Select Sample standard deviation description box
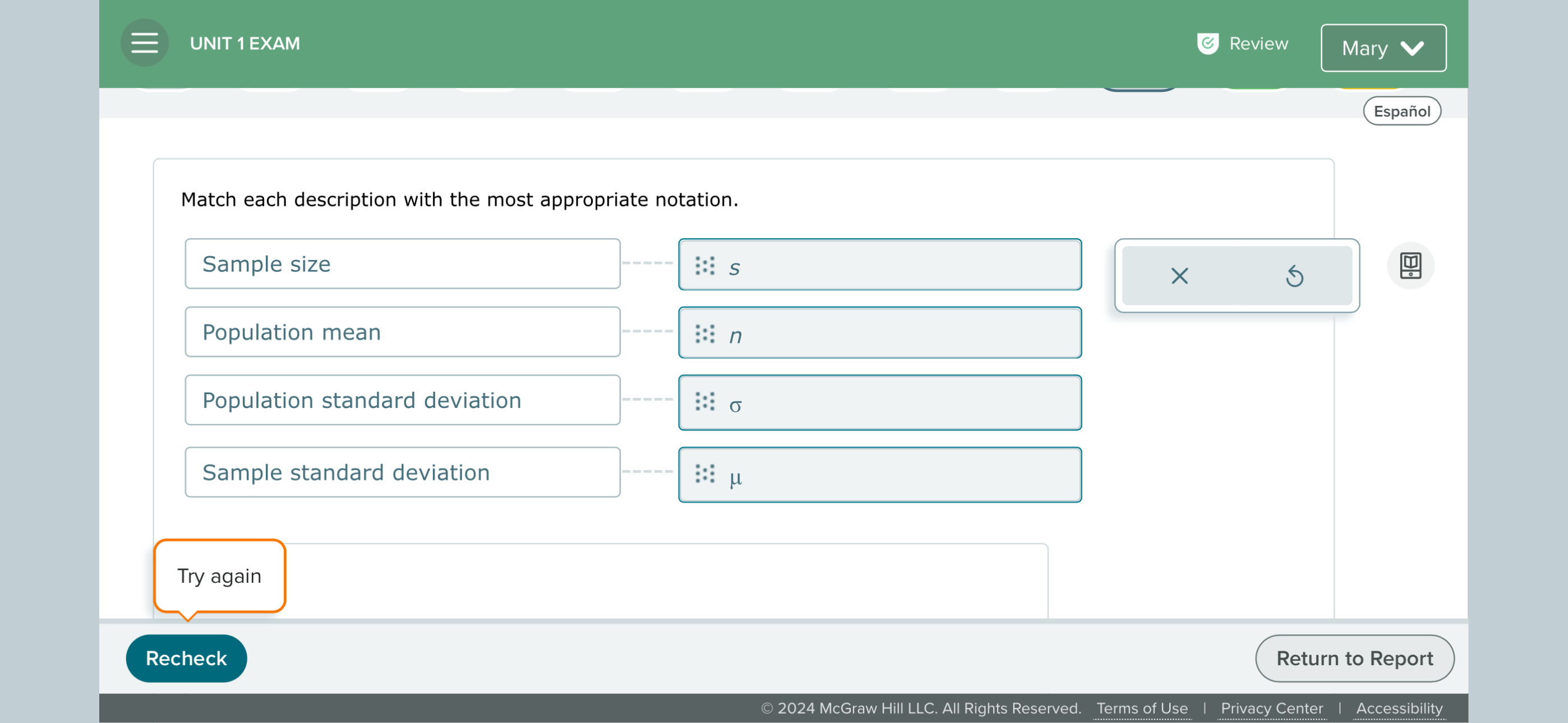The image size is (1568, 723). pos(402,473)
